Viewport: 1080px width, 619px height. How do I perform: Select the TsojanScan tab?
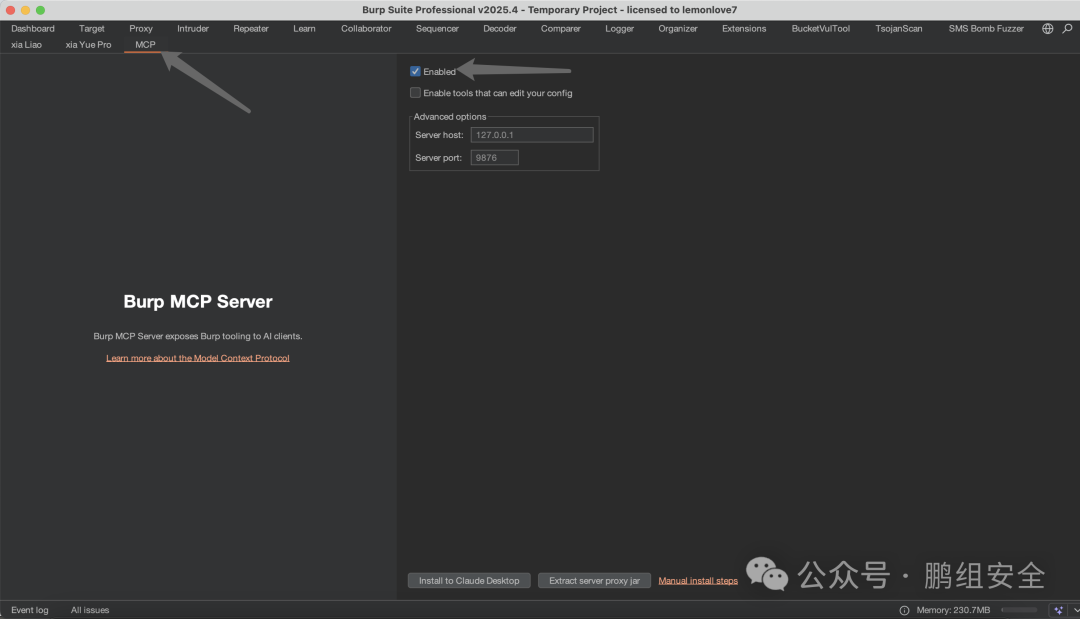[898, 28]
